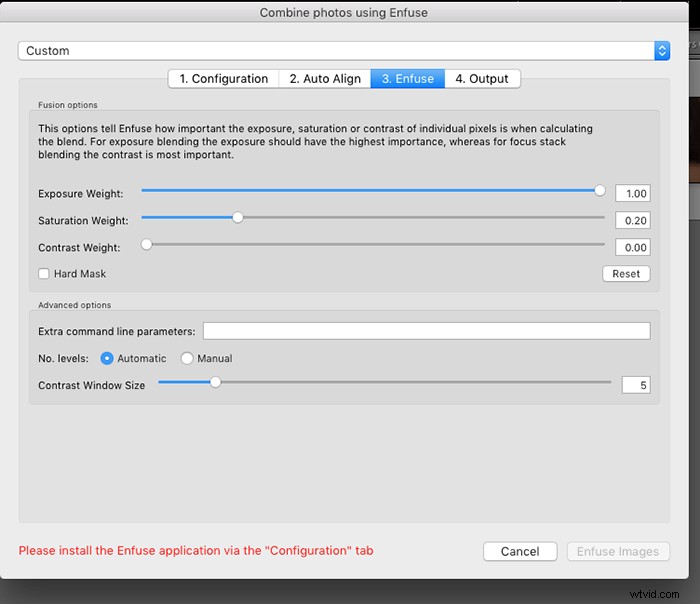This screenshot has width=700, height=604.
Task: Click the Exposure Weight label
Action: tap(80, 194)
